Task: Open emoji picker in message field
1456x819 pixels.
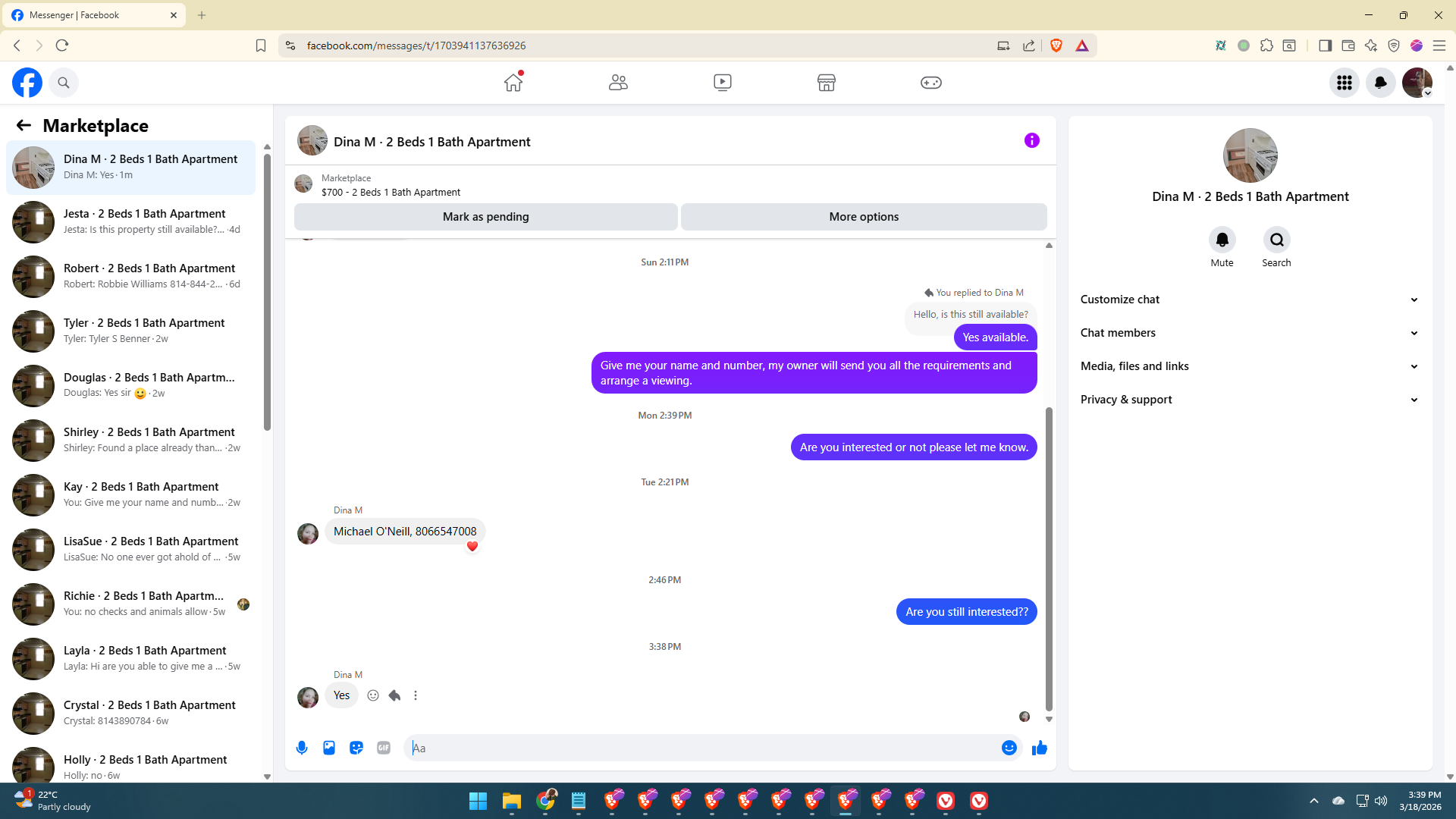Action: click(x=1009, y=748)
